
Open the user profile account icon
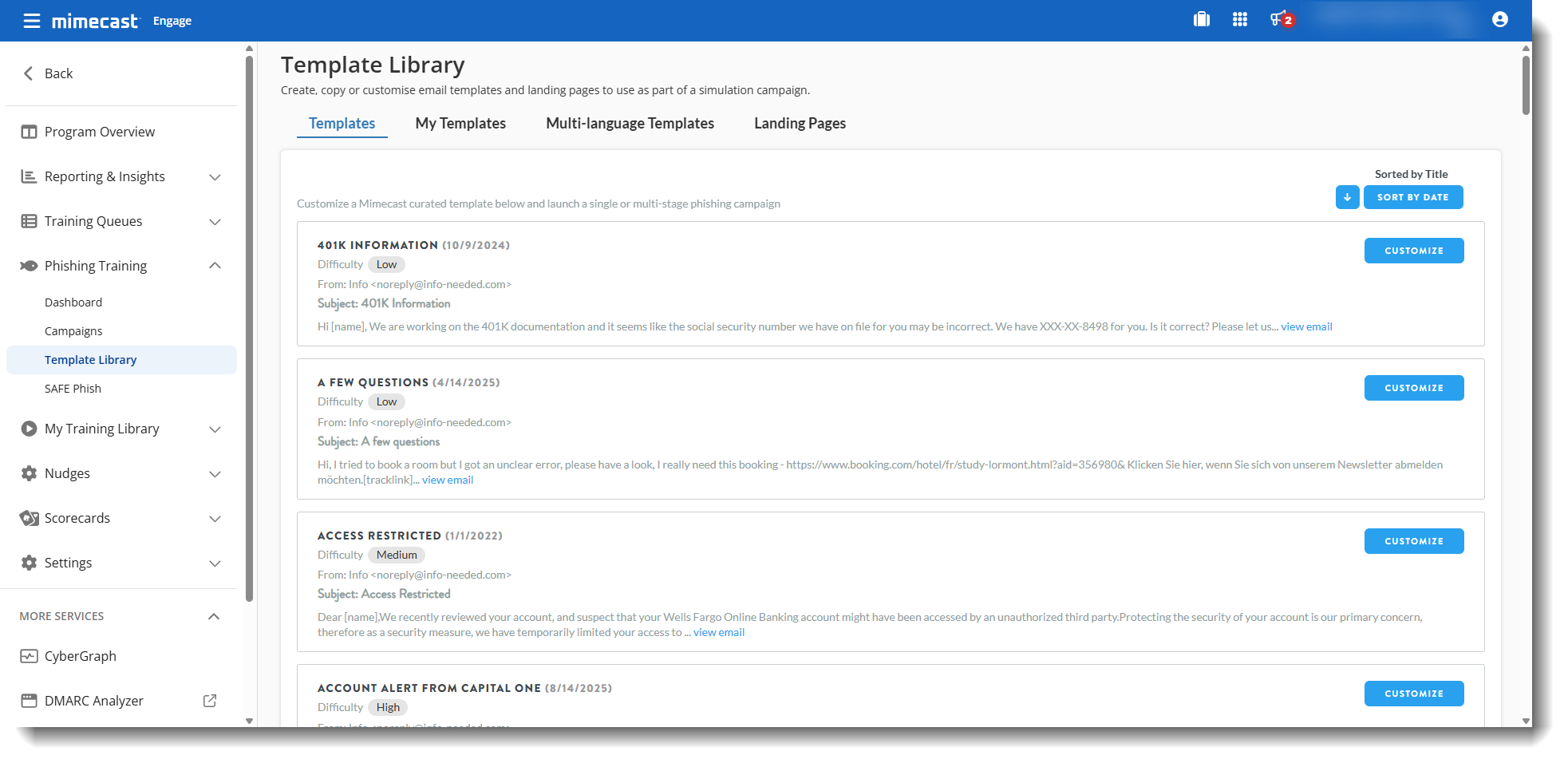tap(1499, 20)
